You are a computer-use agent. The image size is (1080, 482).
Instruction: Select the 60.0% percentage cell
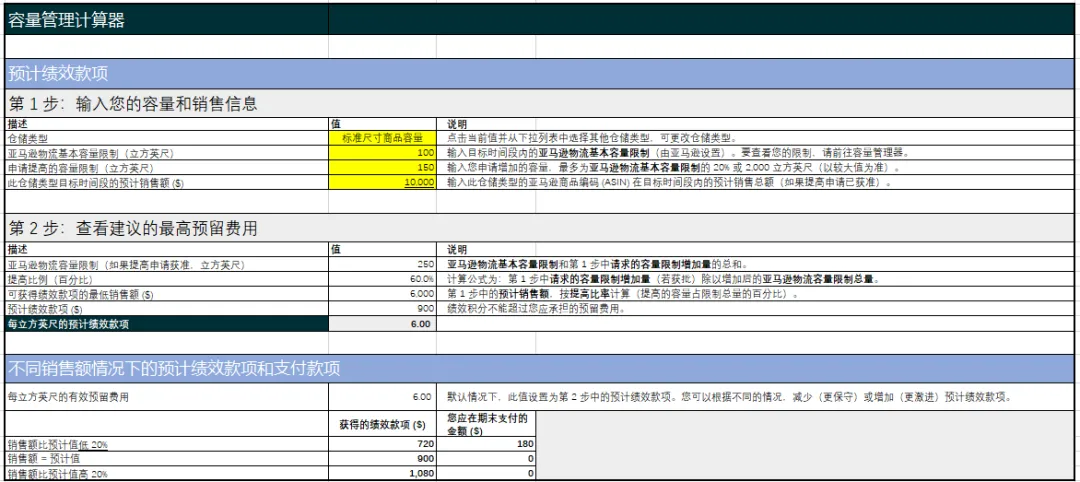pos(382,279)
